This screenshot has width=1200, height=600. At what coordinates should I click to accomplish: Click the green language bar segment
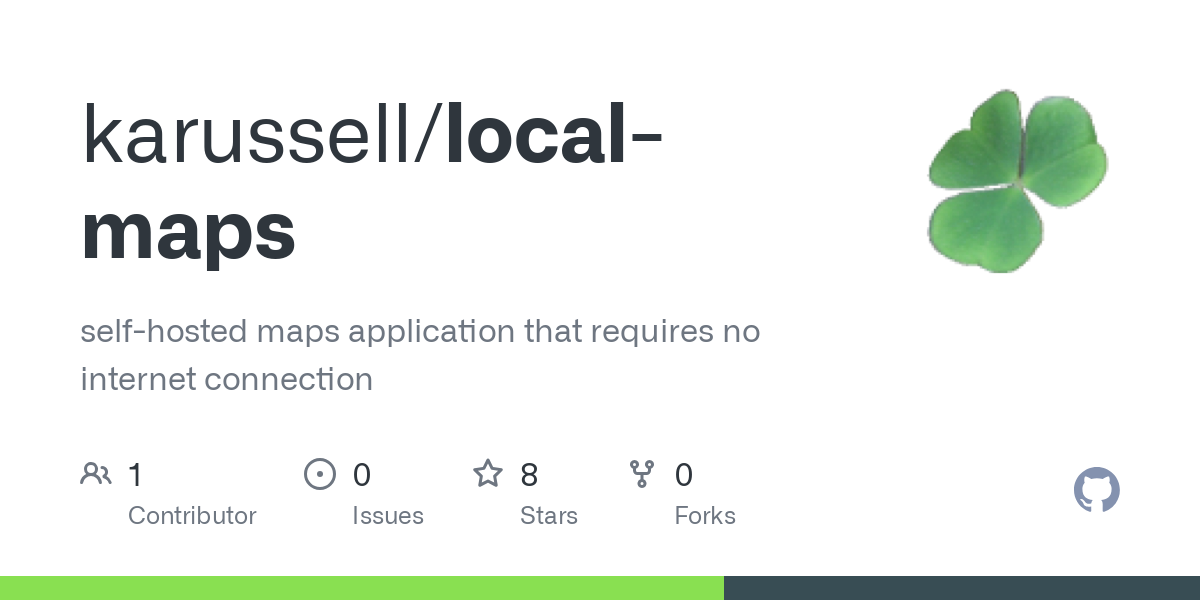[362, 588]
